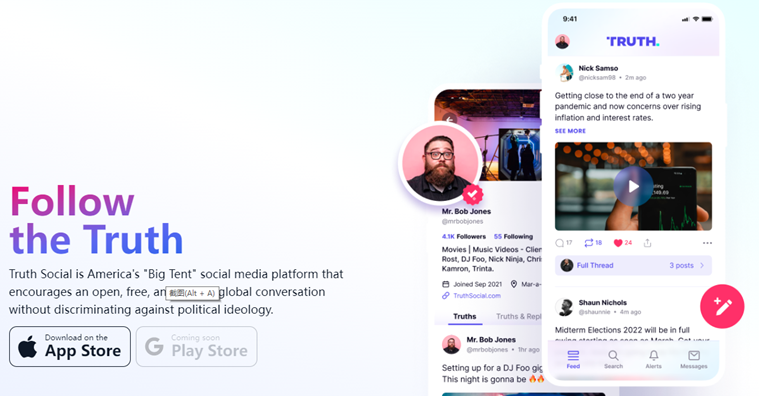This screenshot has height=396, width=759.
Task: Click the back arrow on profile header
Action: [450, 120]
